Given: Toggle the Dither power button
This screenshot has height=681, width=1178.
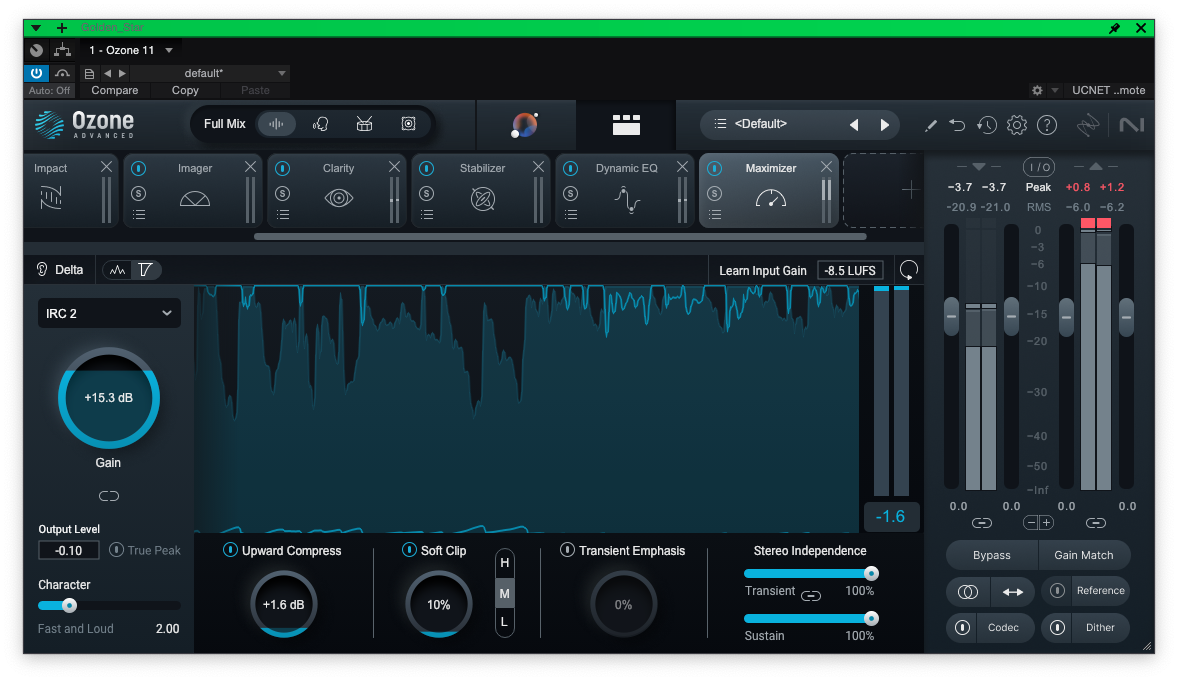Looking at the screenshot, I should point(1057,627).
